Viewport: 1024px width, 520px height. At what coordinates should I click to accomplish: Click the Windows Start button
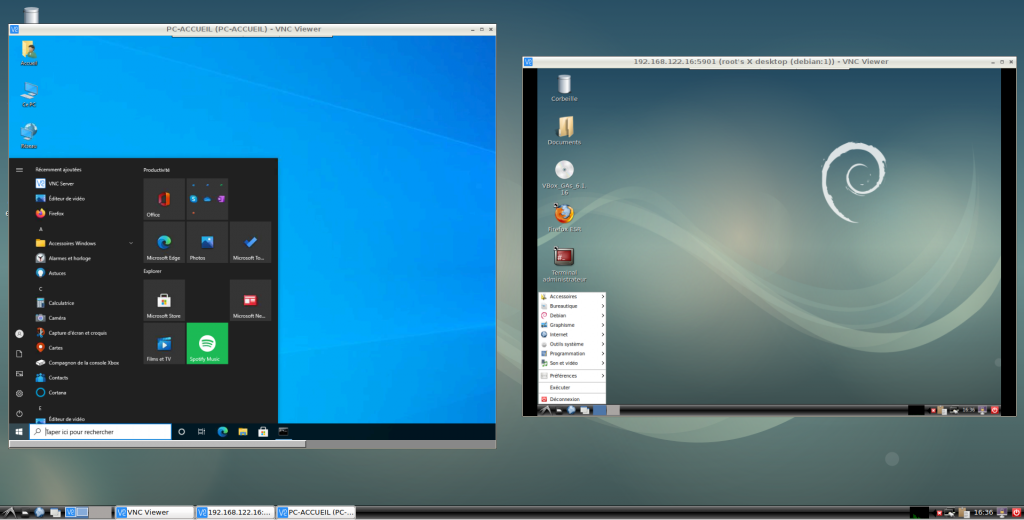pos(19,432)
